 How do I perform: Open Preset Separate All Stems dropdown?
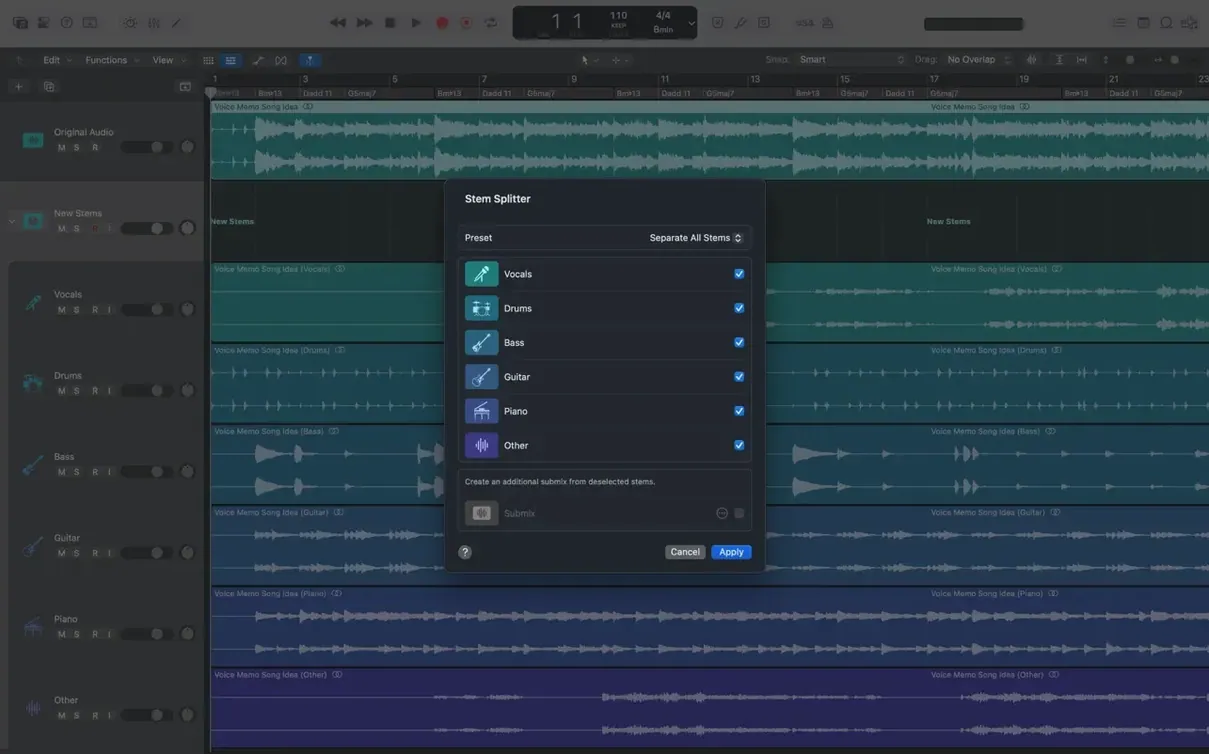695,238
